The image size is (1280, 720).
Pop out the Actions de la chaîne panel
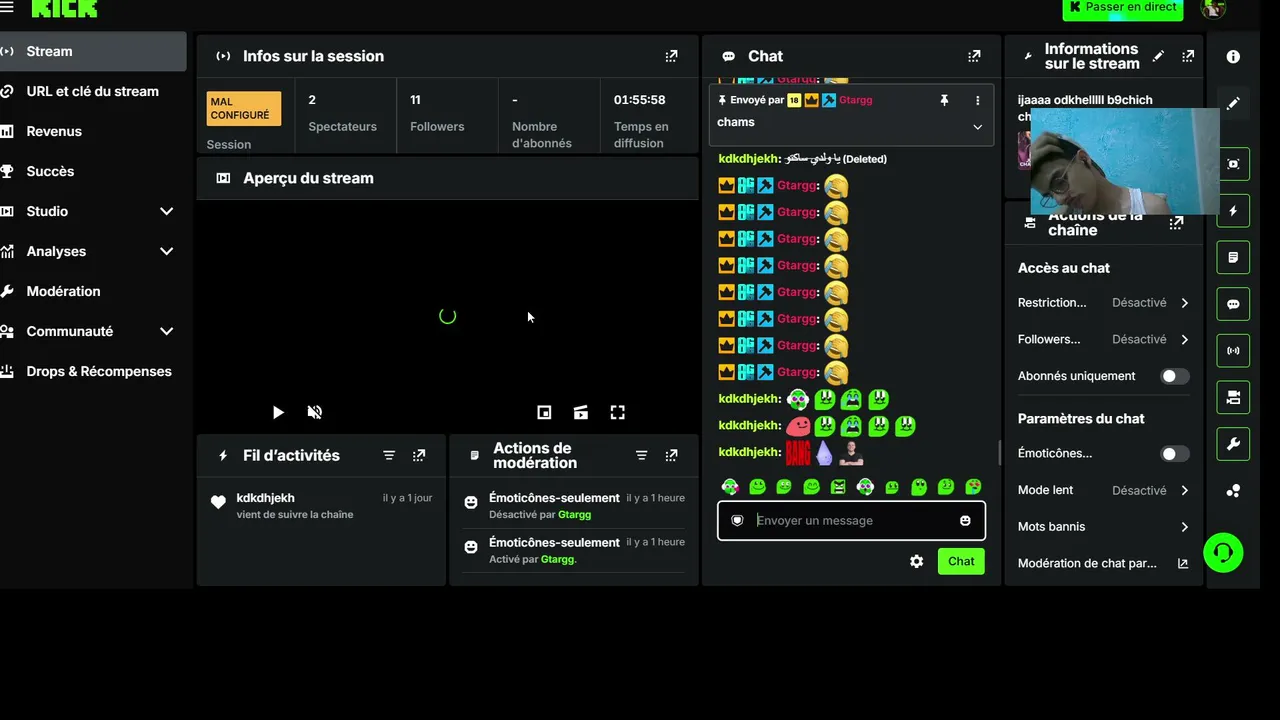point(1176,223)
